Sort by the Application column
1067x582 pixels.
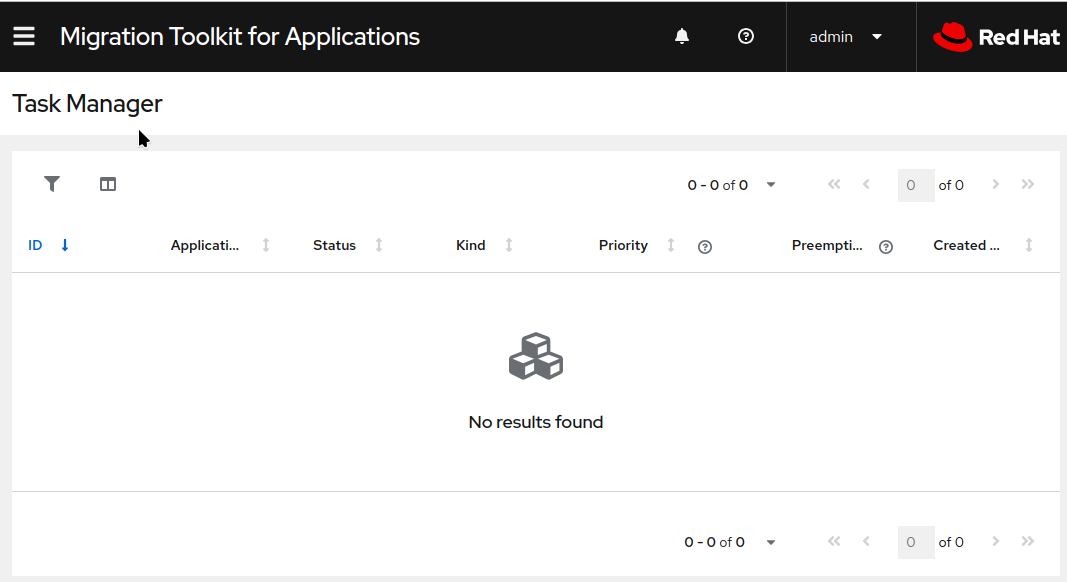tap(220, 245)
